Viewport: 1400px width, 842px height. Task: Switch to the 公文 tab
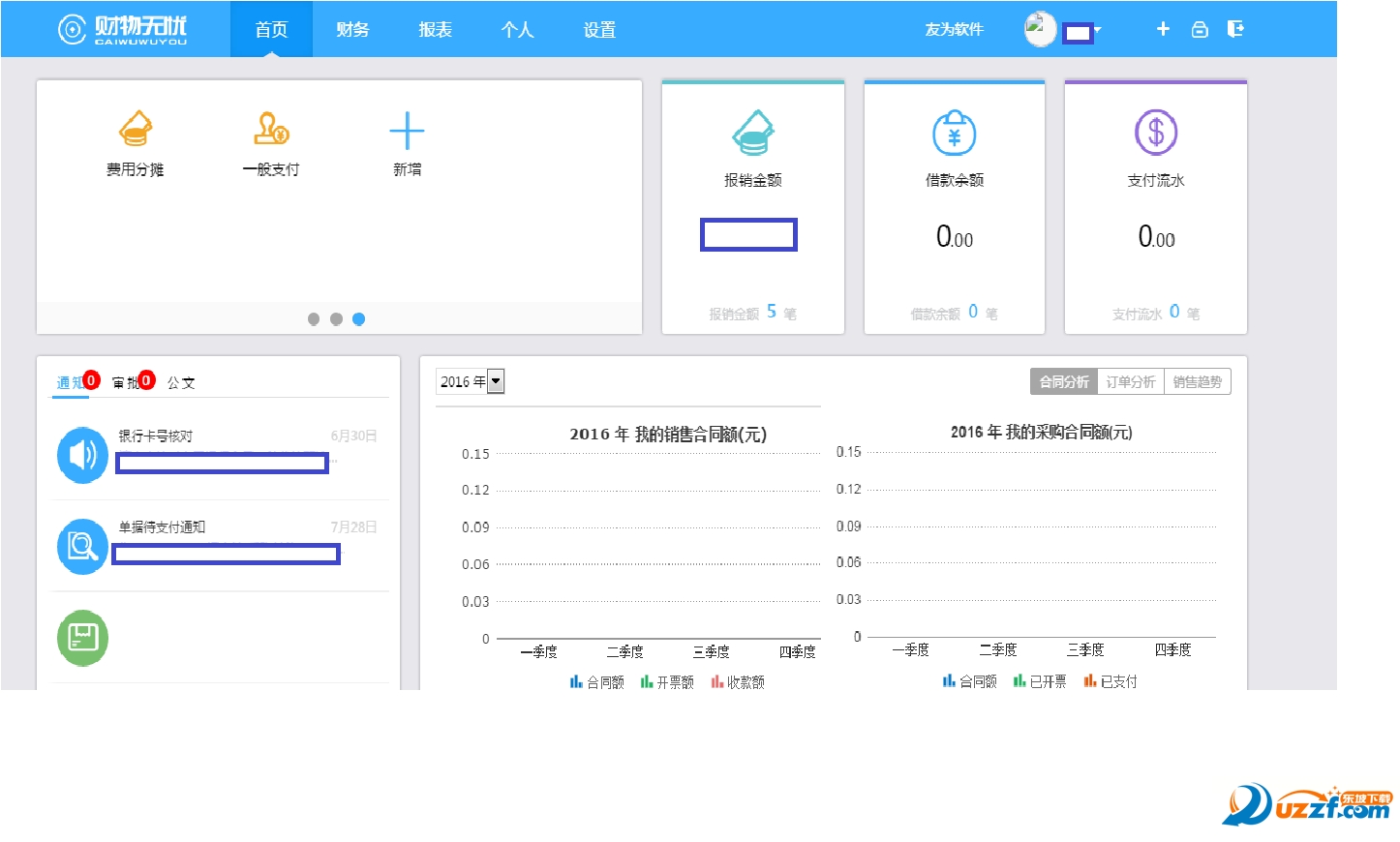[x=181, y=382]
